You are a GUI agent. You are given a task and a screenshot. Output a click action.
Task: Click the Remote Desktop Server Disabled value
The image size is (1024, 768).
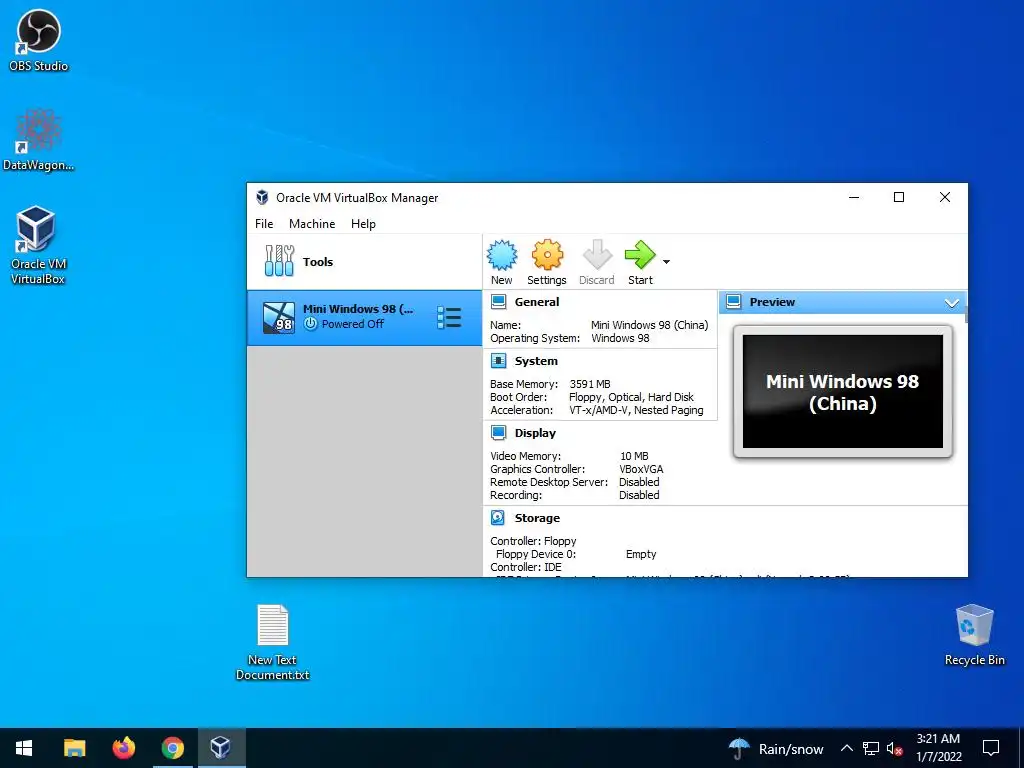639,482
